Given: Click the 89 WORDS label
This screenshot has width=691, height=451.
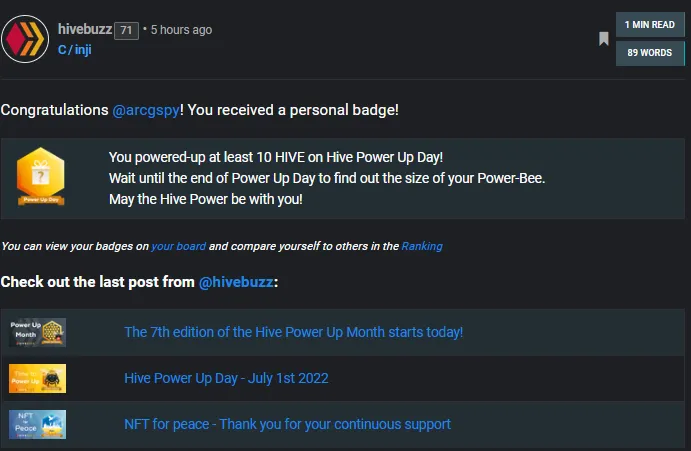Looking at the screenshot, I should 650,53.
